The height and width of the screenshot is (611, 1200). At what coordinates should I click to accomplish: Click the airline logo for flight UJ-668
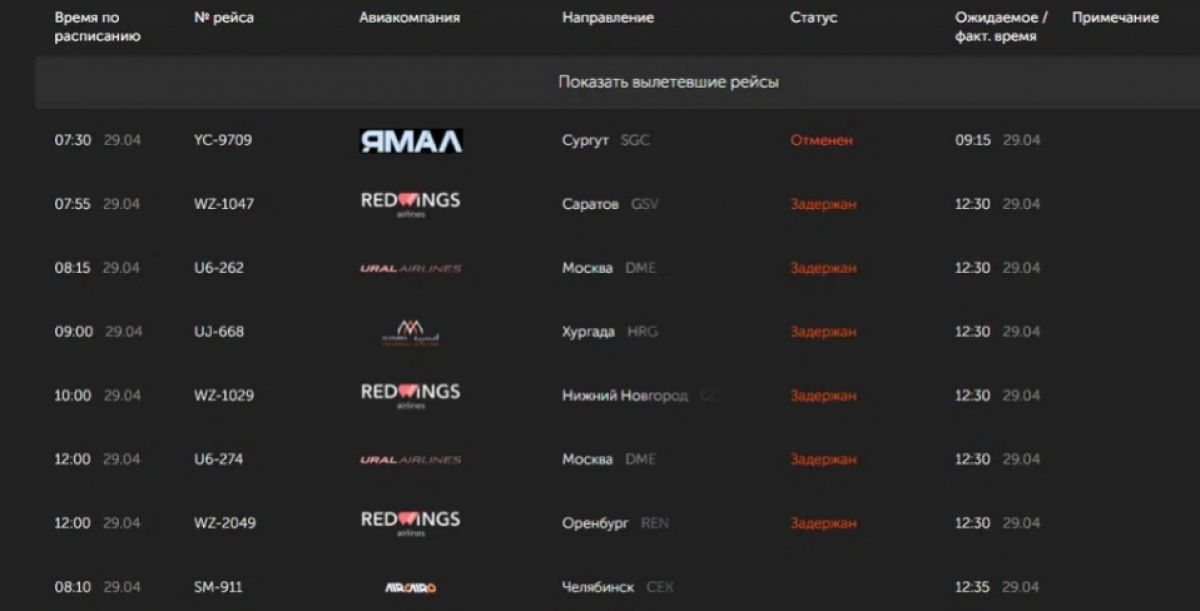coord(410,332)
